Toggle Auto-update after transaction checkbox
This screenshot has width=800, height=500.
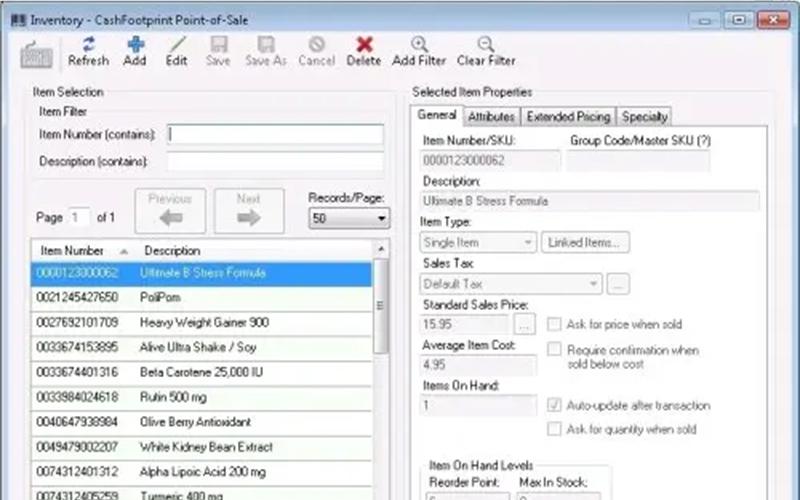pyautogui.click(x=554, y=405)
